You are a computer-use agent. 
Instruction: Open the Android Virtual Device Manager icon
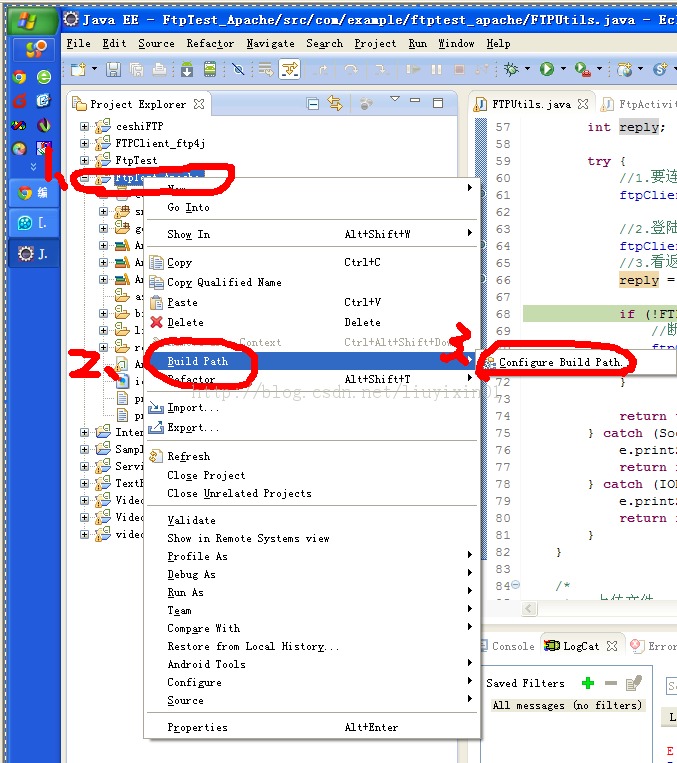210,70
